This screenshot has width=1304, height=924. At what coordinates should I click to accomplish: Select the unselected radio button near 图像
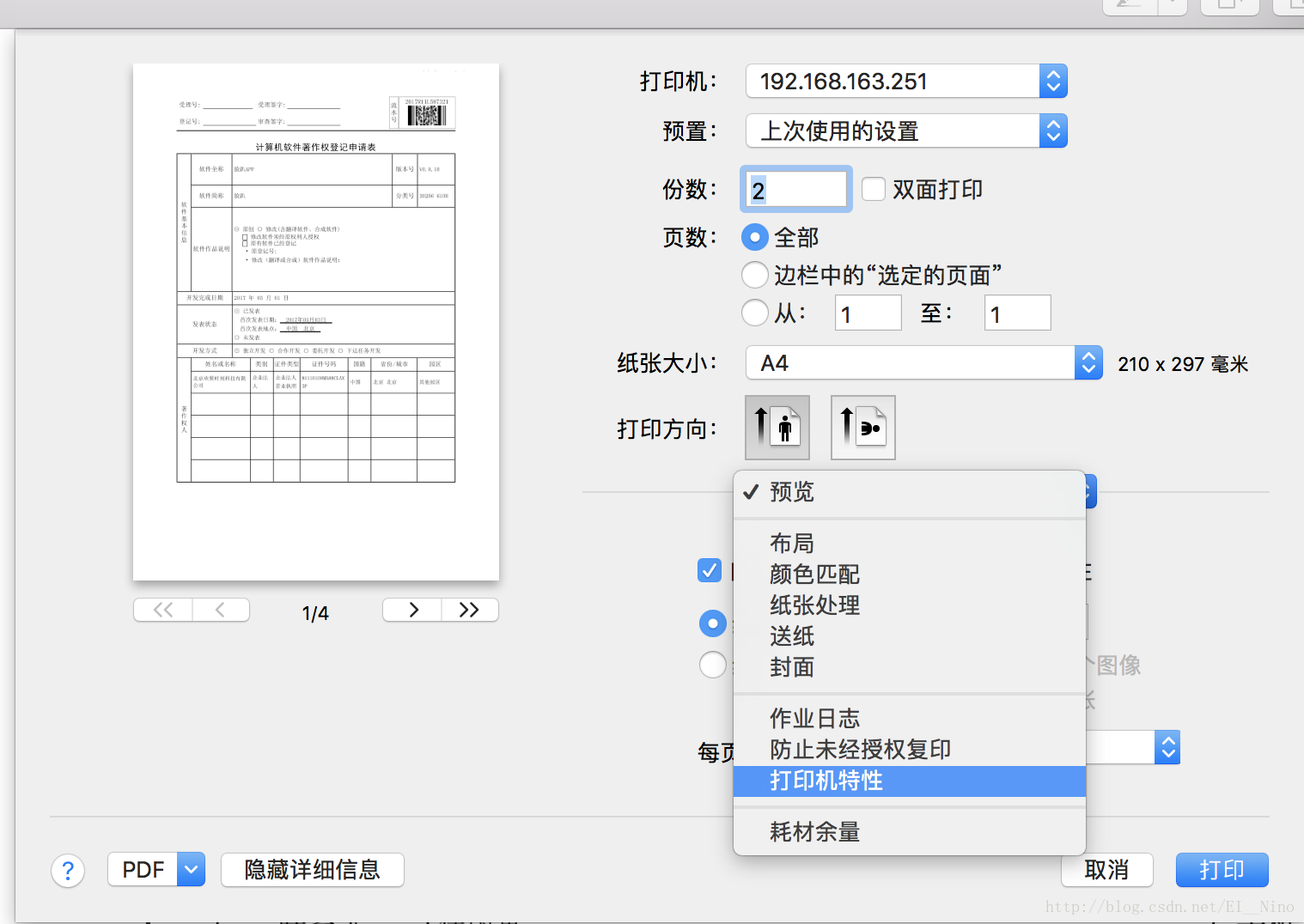click(x=713, y=665)
